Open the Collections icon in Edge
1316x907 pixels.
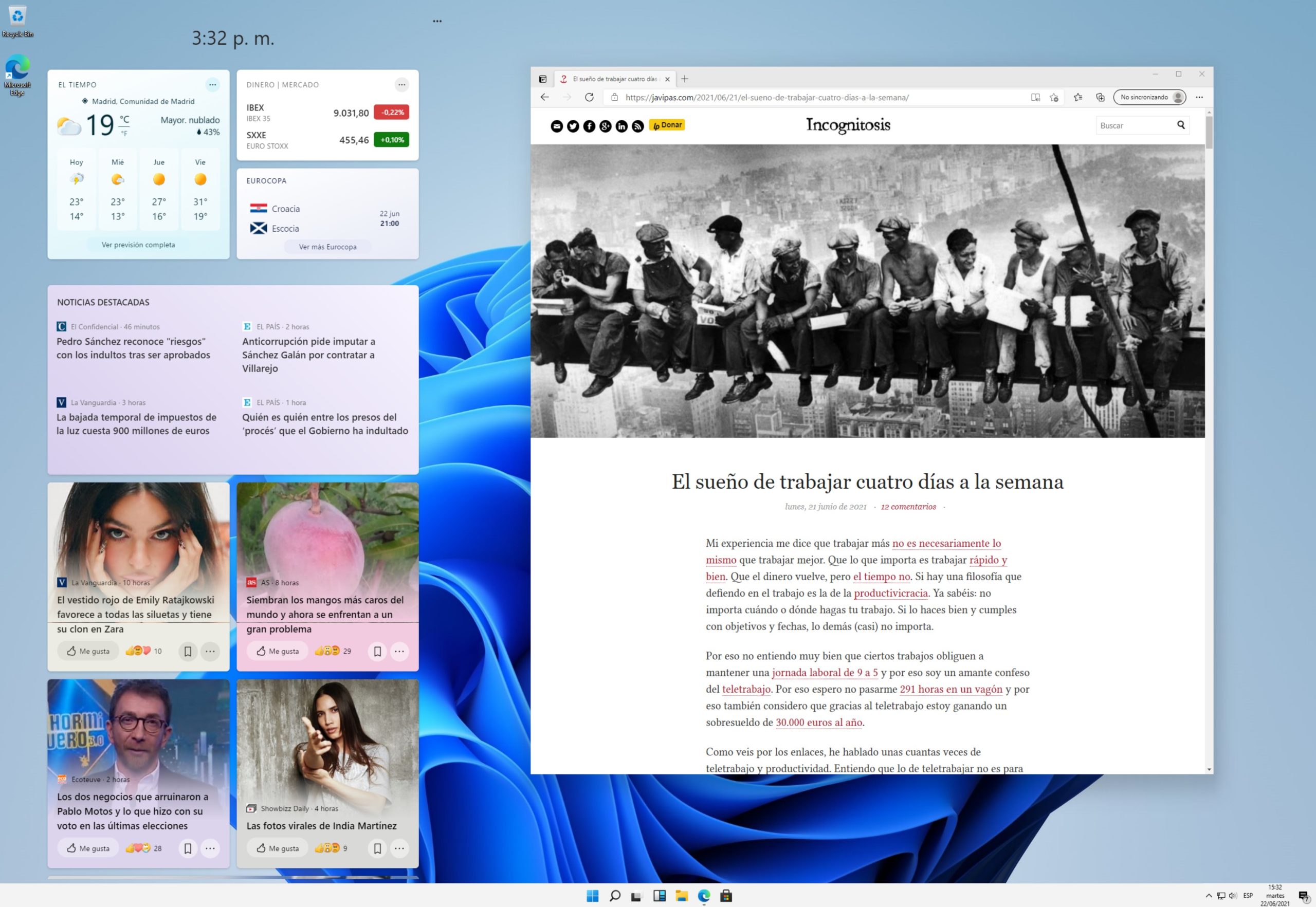click(x=1100, y=97)
